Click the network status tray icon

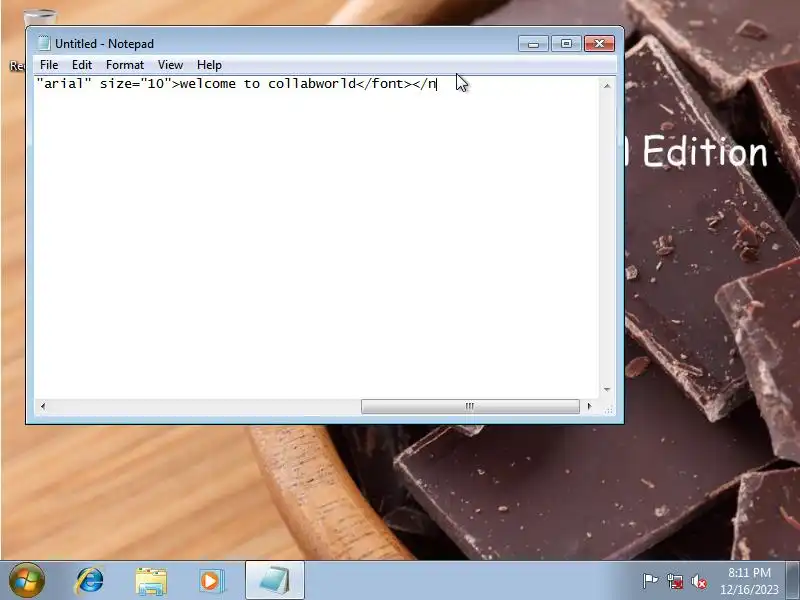coord(674,581)
